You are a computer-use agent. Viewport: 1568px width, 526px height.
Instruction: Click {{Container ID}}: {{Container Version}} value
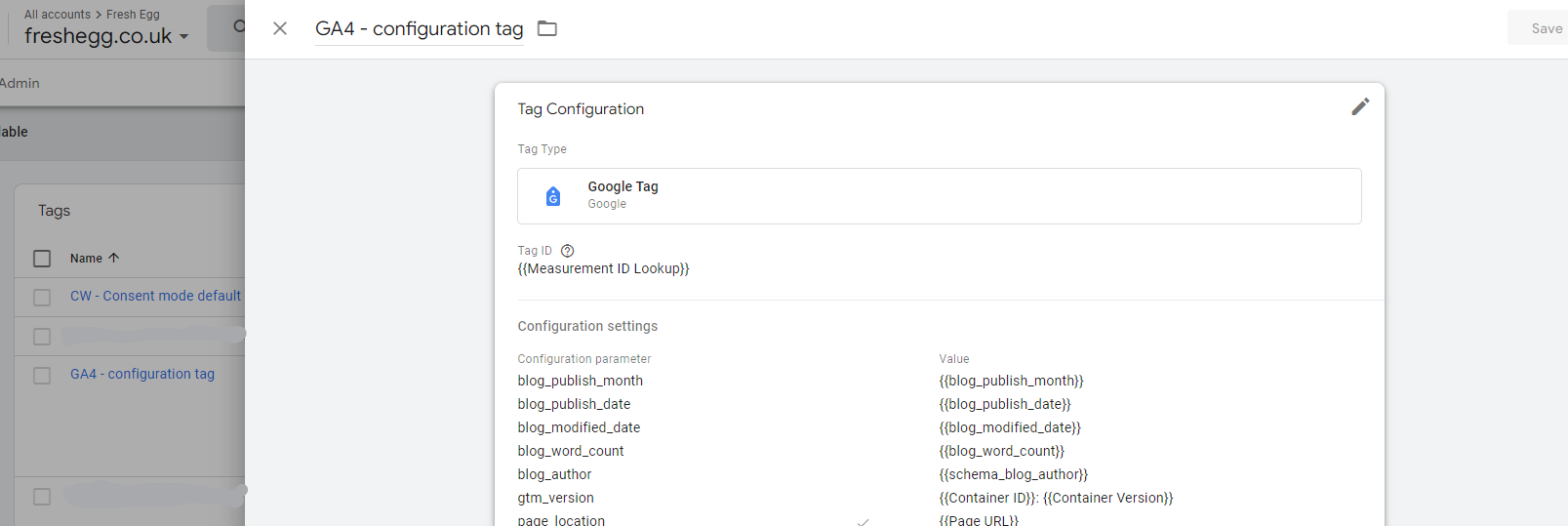1057,498
